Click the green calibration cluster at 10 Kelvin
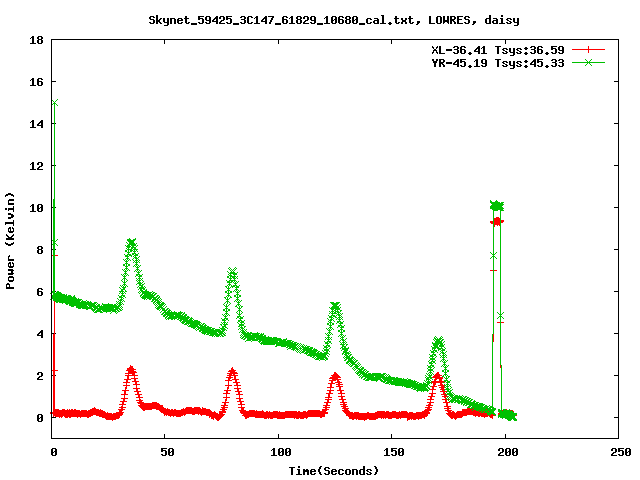 point(497,206)
